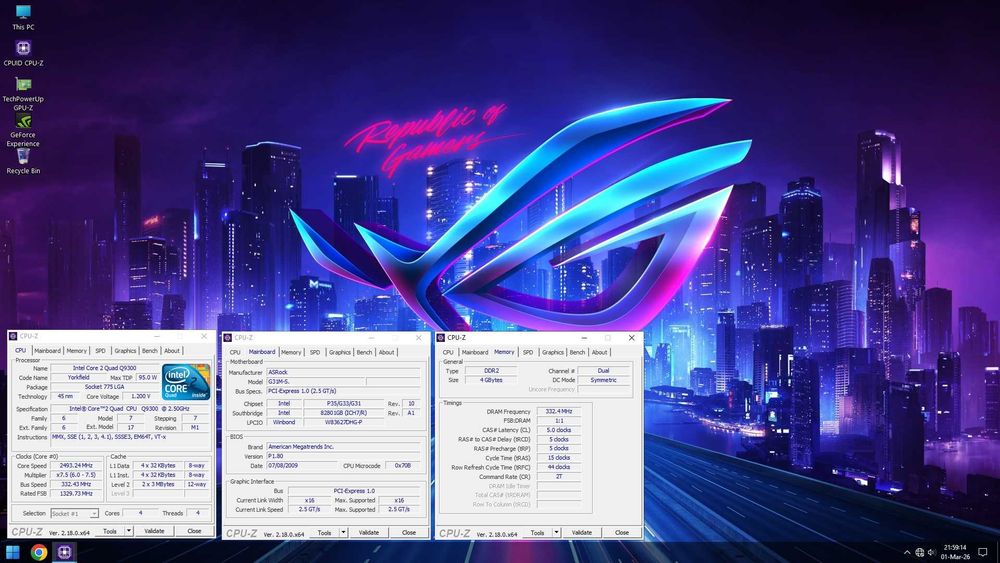Launch GeForce Experience desktop shortcut
The width and height of the screenshot is (1000, 563).
point(23,130)
